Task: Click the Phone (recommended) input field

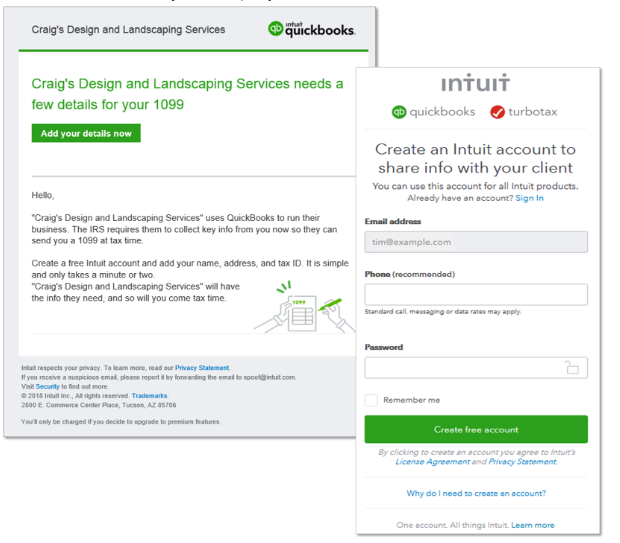Action: (476, 294)
